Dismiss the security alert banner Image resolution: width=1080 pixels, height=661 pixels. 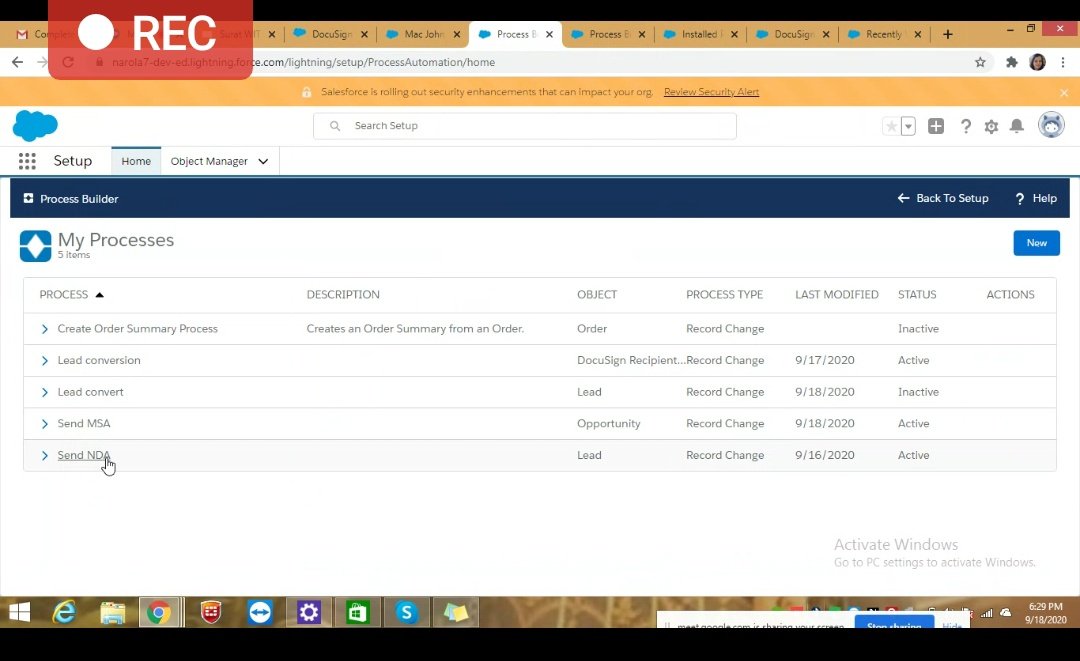coord(1064,92)
